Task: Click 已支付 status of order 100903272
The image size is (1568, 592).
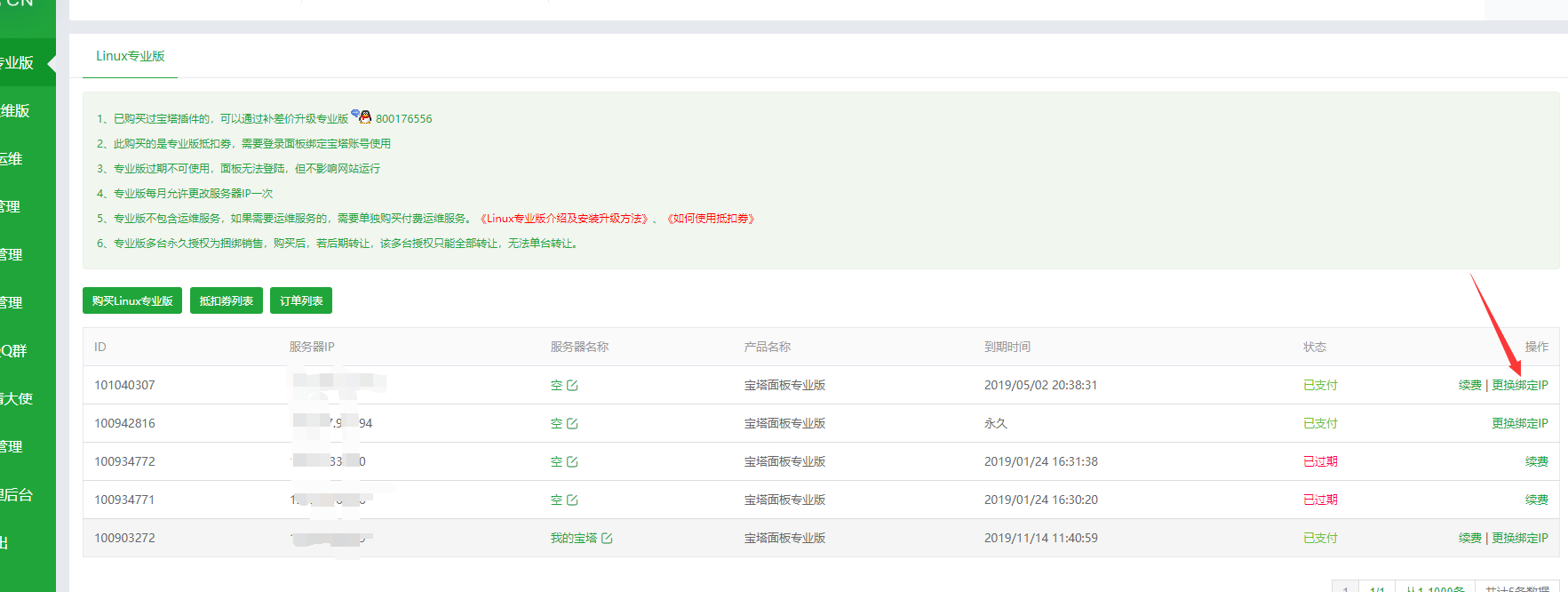Action: click(x=1320, y=539)
